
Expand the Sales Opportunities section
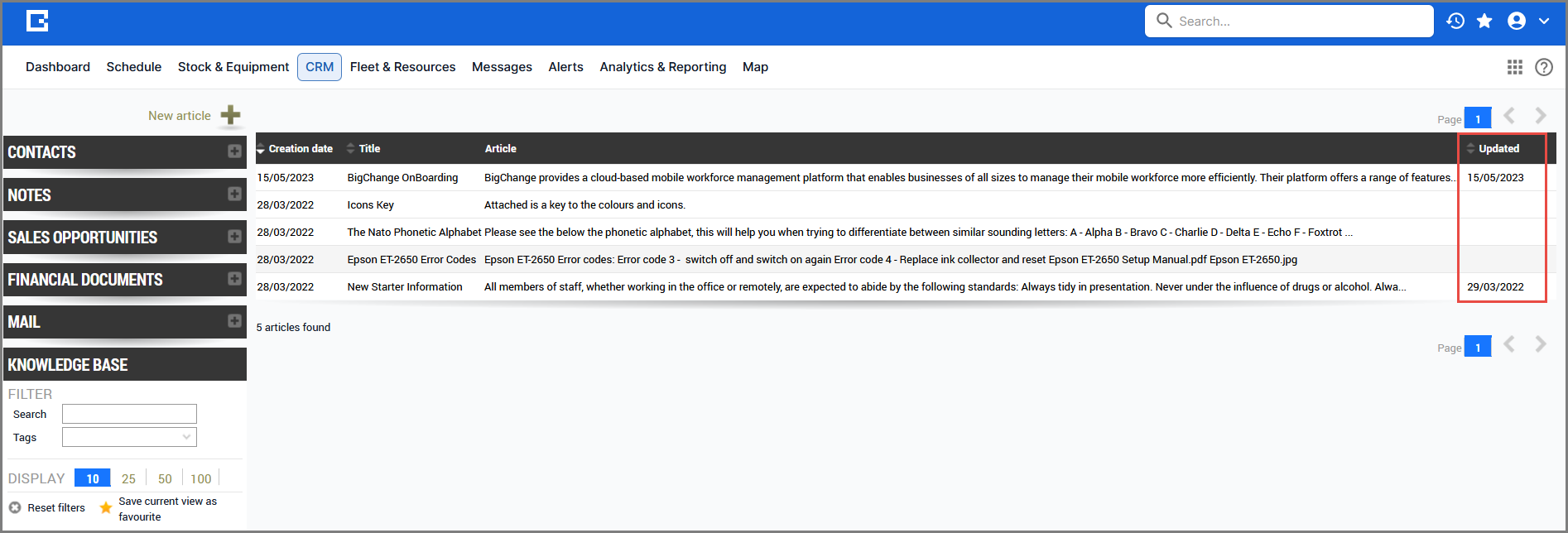tap(234, 237)
